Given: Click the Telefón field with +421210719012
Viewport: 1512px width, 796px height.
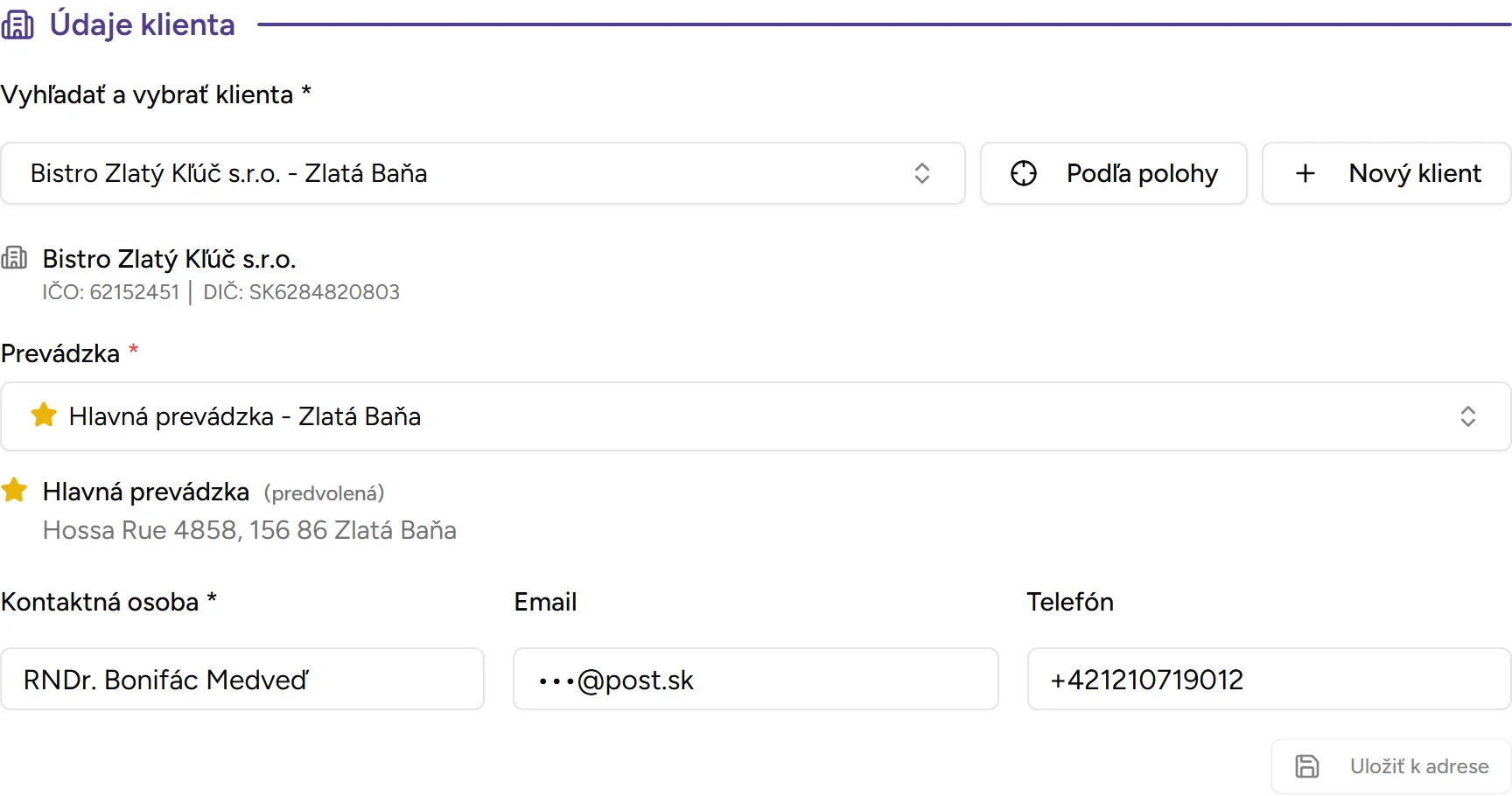Looking at the screenshot, I should point(1268,680).
